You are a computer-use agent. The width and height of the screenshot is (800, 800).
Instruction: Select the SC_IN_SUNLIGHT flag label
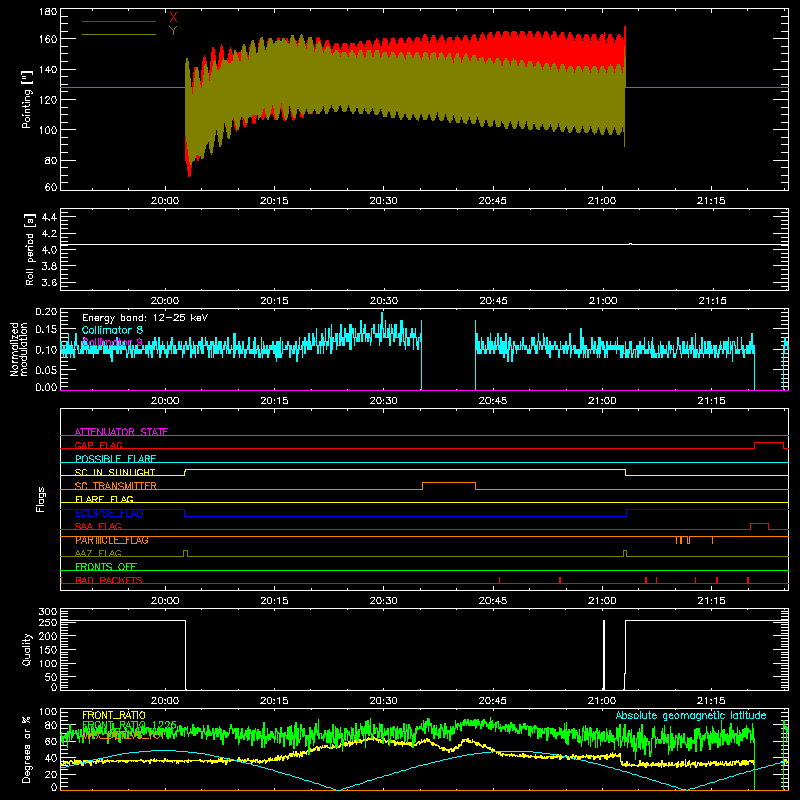coord(115,472)
